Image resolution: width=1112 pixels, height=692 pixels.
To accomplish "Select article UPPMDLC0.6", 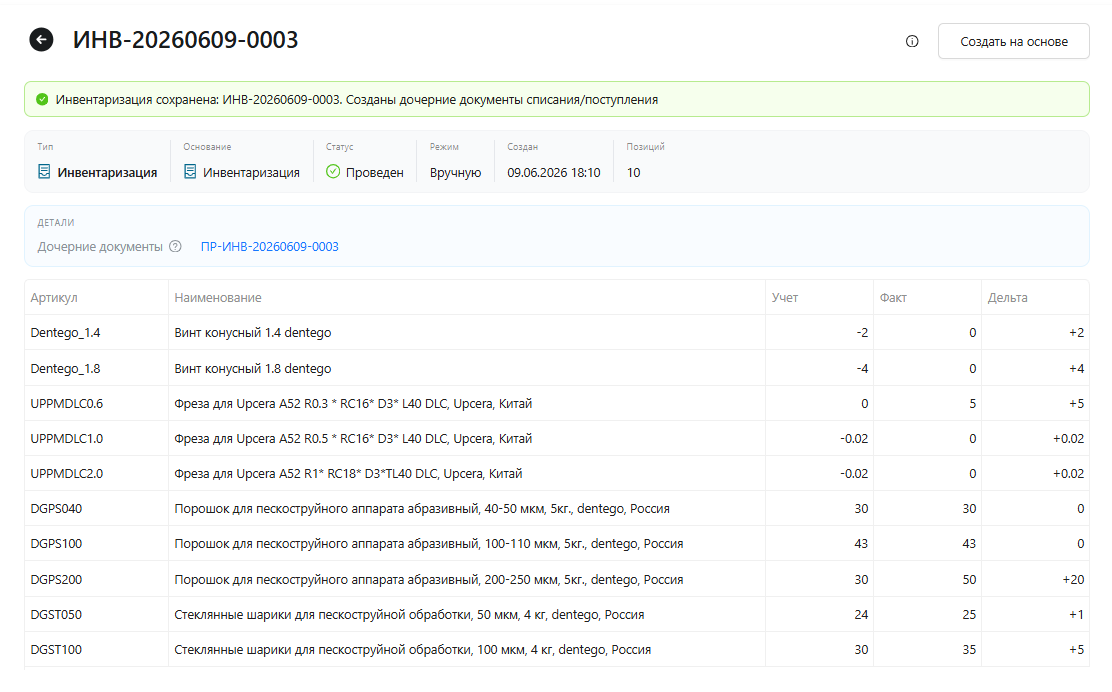I will (67, 403).
